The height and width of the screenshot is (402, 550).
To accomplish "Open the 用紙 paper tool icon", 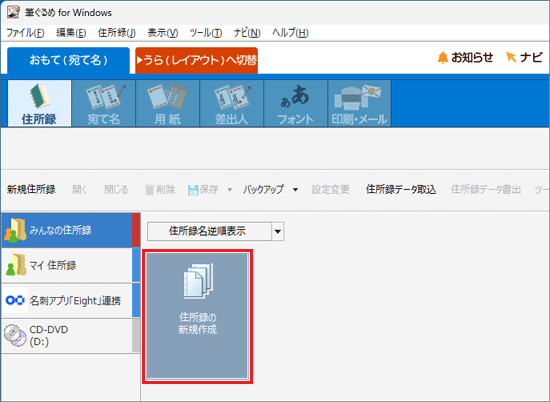I will [168, 103].
